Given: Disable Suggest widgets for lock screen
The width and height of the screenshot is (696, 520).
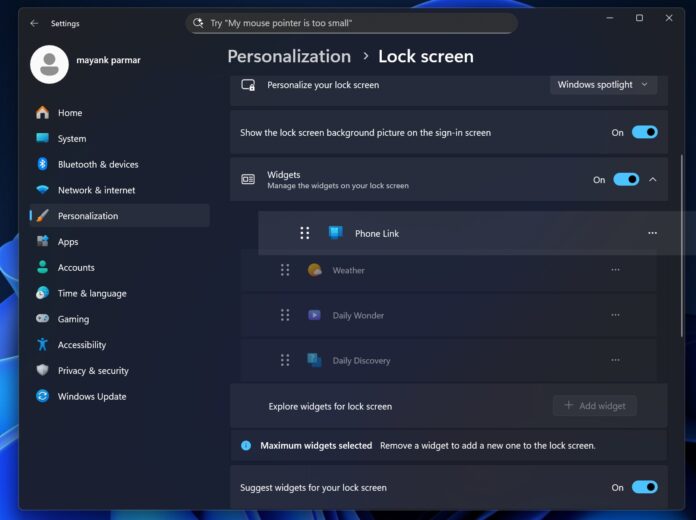Looking at the screenshot, I should click(x=645, y=487).
